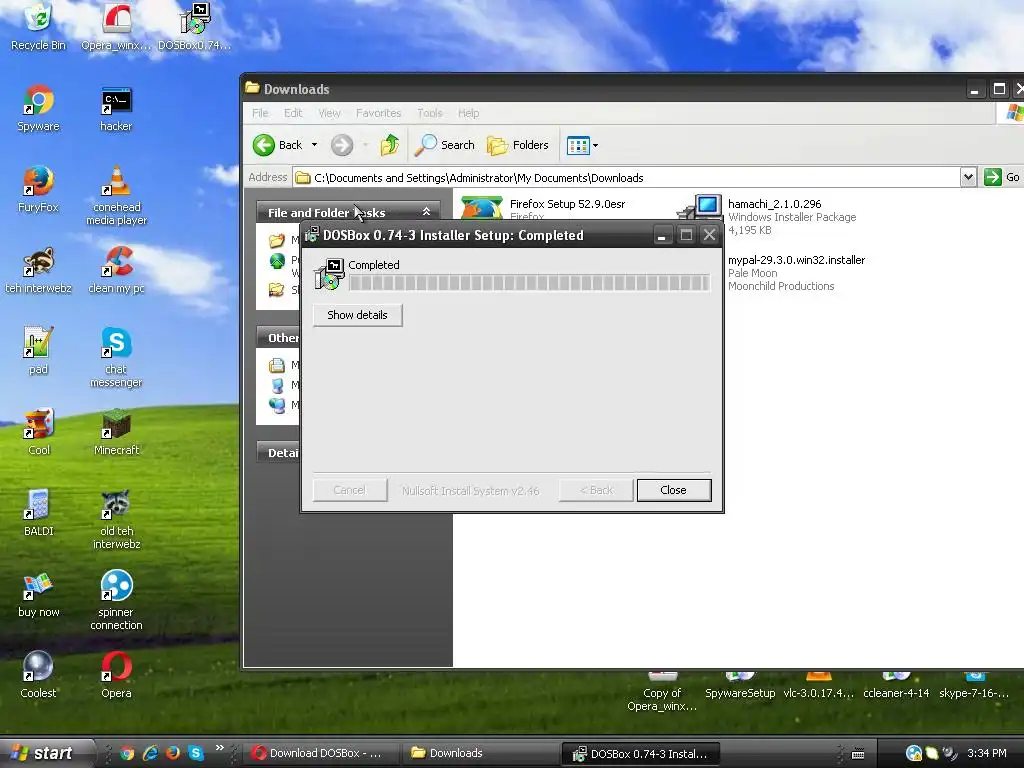Image resolution: width=1024 pixels, height=768 pixels.
Task: Open the Spyware Chrome shortcut
Action: pyautogui.click(x=38, y=108)
